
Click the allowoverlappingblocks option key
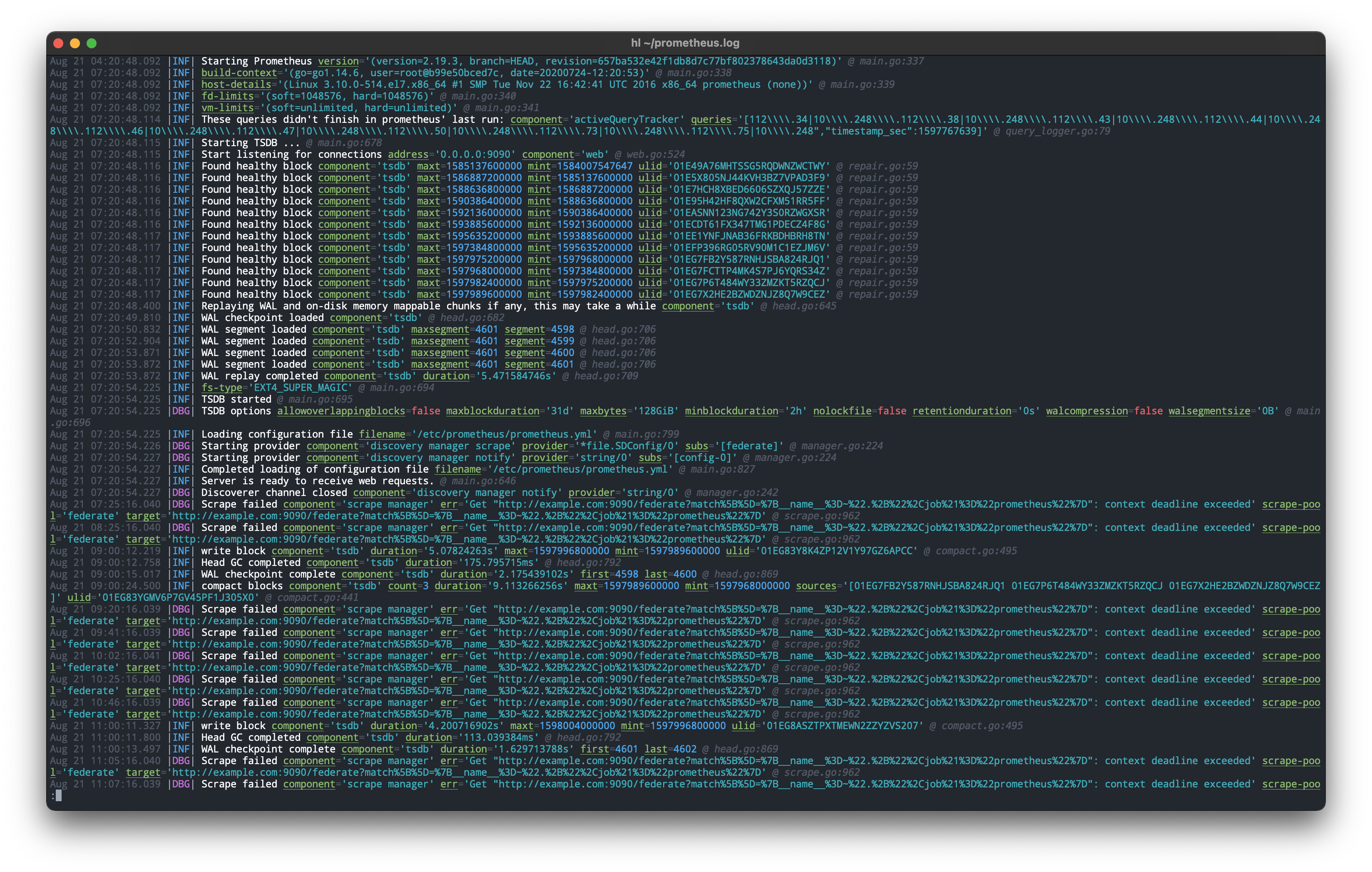pos(341,411)
